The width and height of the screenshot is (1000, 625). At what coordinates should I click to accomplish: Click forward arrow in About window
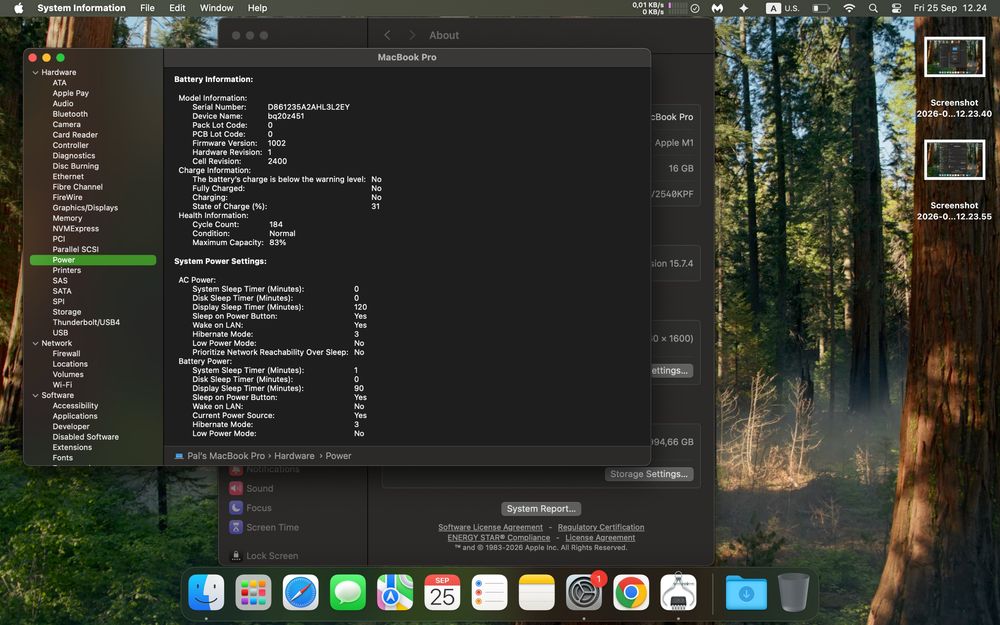tap(412, 35)
